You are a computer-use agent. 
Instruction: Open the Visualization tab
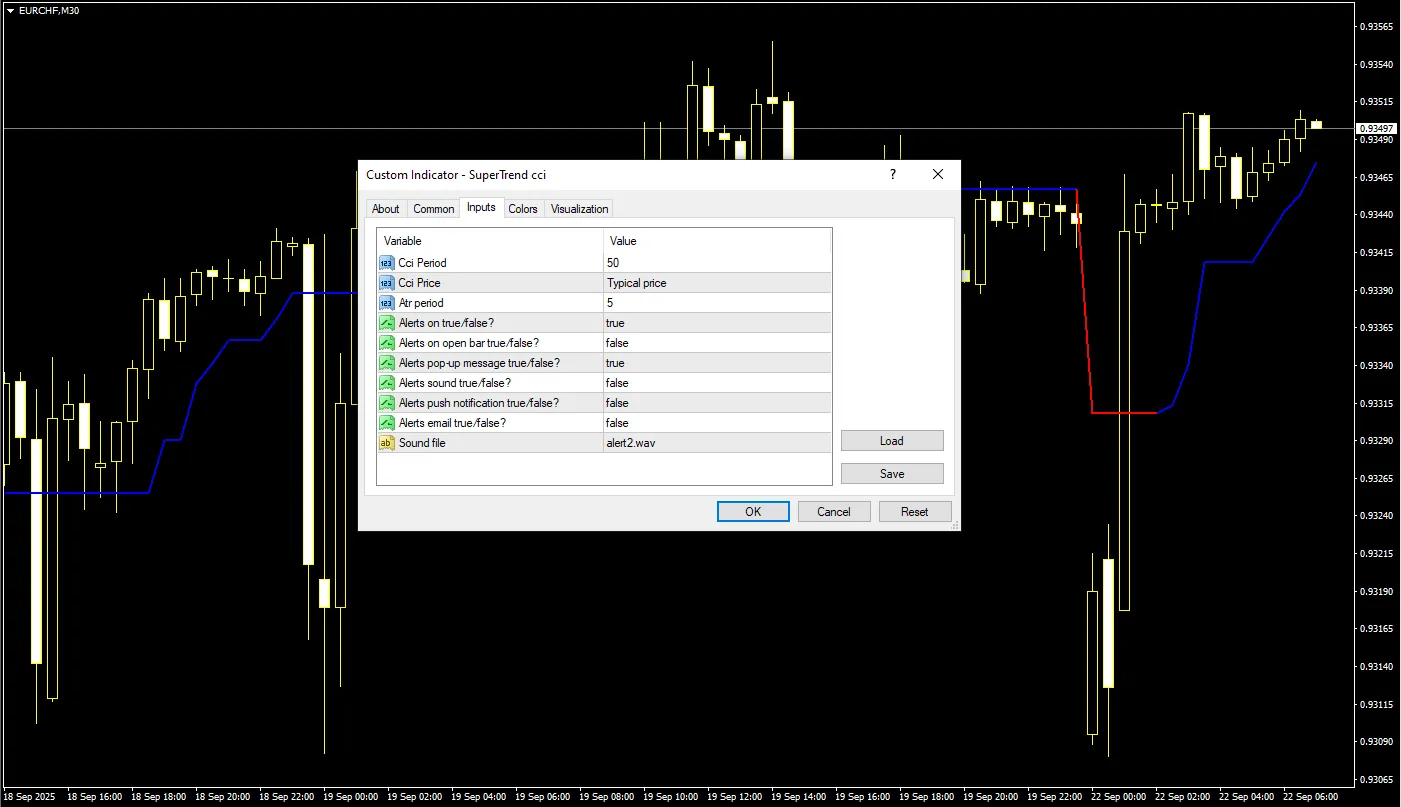579,209
